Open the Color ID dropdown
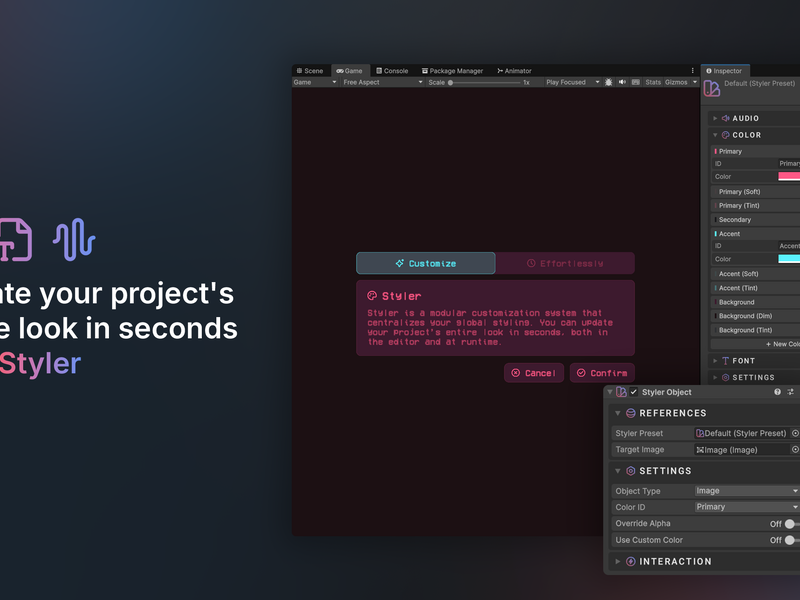This screenshot has height=600, width=800. [x=747, y=507]
